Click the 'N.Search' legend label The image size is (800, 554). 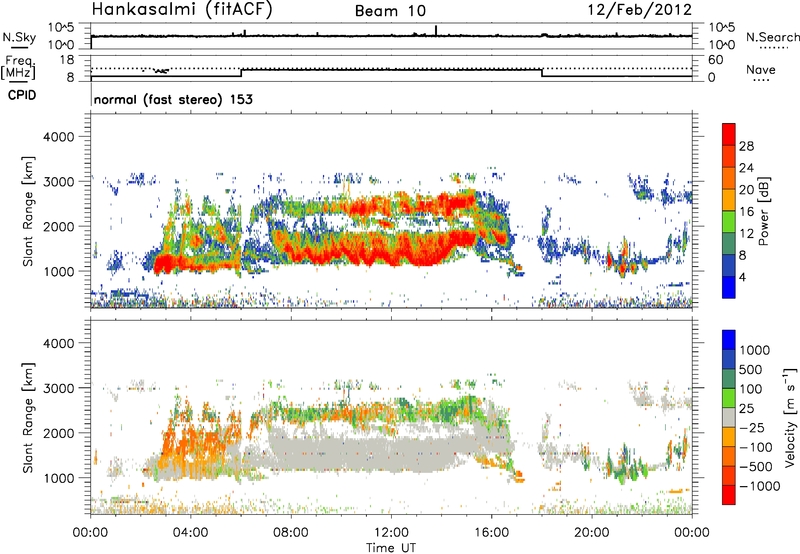pyautogui.click(x=773, y=37)
